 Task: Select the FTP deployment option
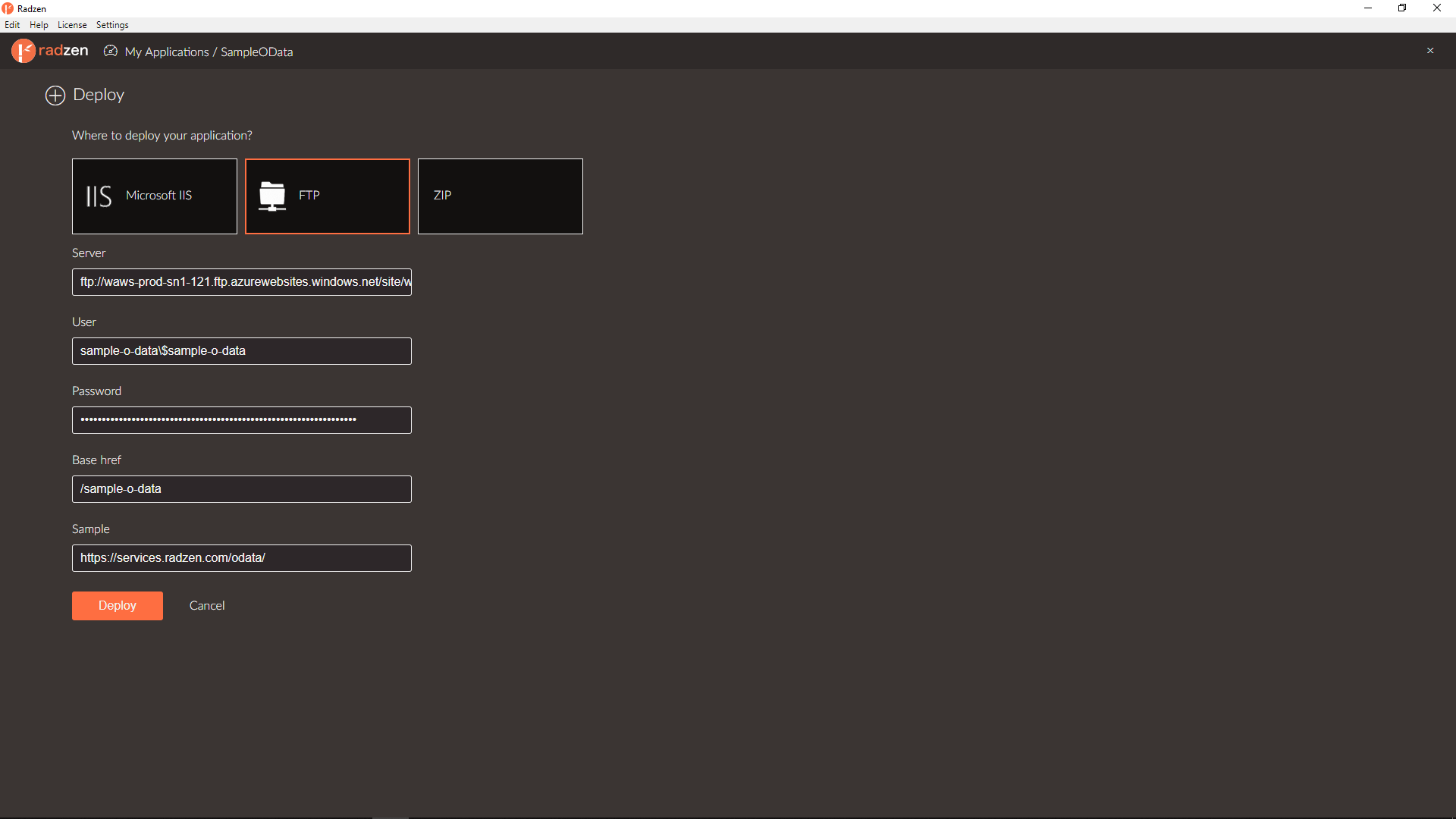(328, 196)
